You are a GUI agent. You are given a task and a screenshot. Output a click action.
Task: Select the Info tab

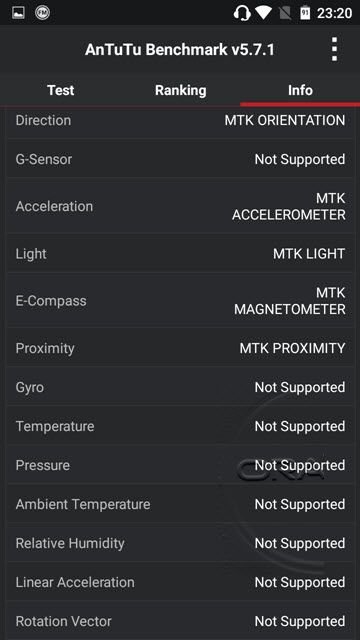[300, 90]
